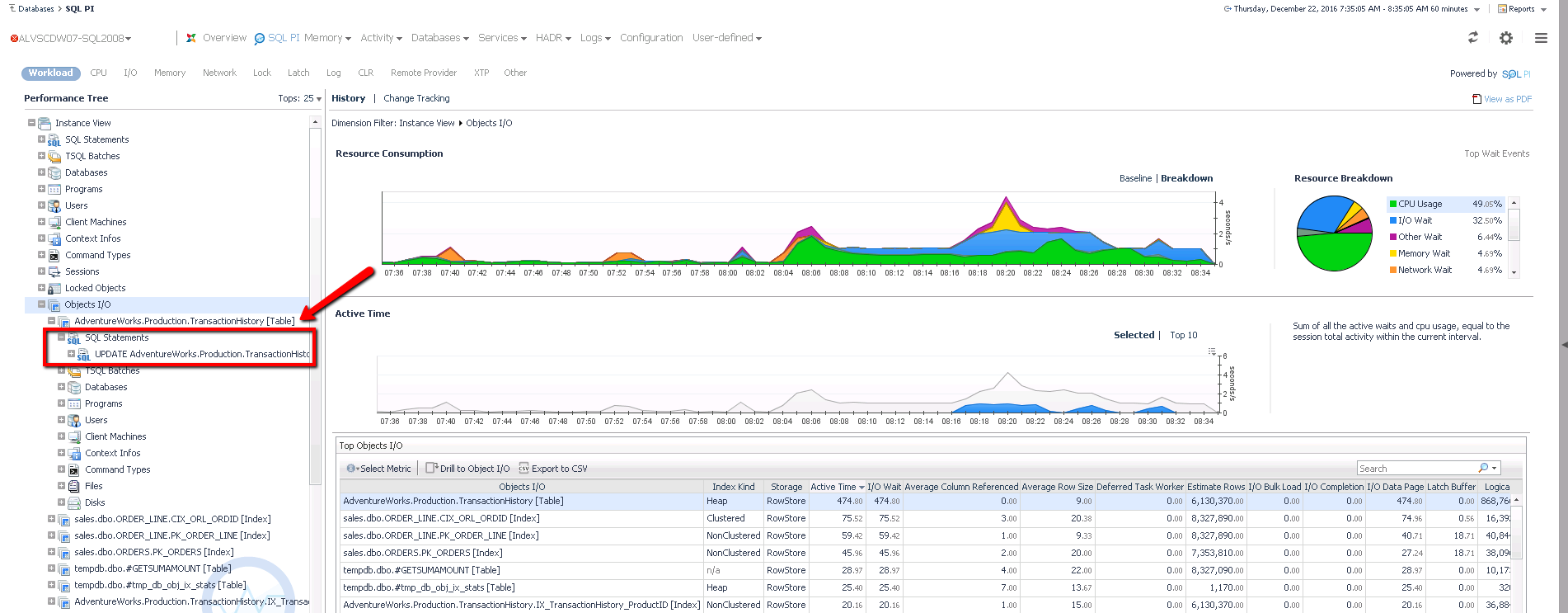The height and width of the screenshot is (613, 1568).
Task: Expand the sales.dbo.ORDERS.PK_ORDERS [Index] node
Action: pyautogui.click(x=51, y=552)
